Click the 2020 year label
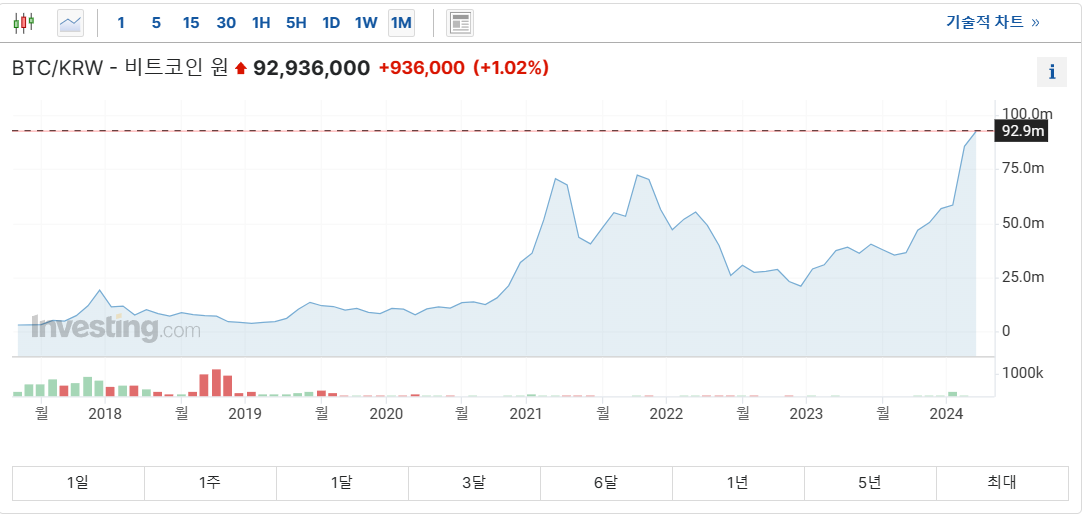 coord(385,414)
